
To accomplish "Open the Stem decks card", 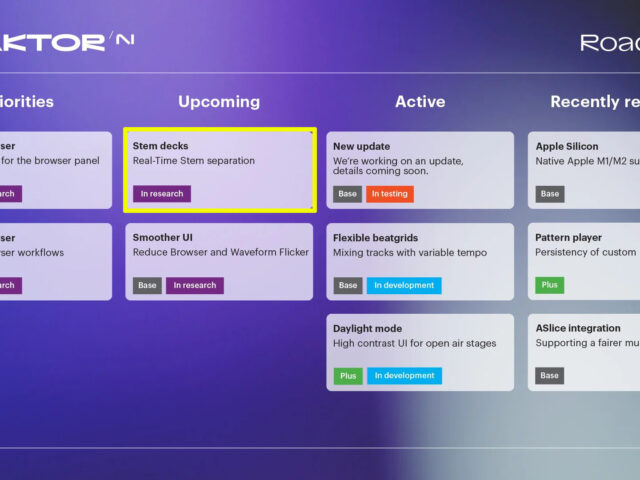I will pyautogui.click(x=220, y=170).
